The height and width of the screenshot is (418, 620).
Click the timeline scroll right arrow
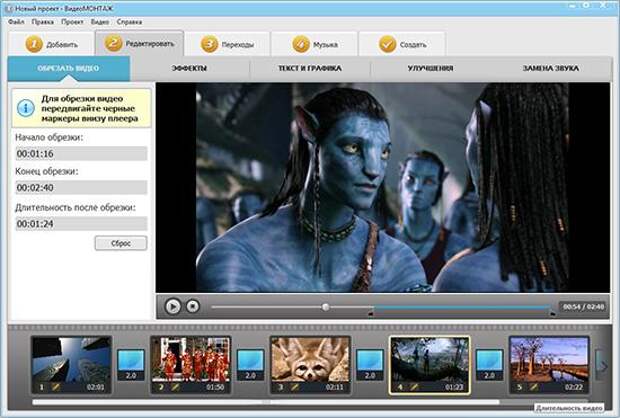point(603,366)
